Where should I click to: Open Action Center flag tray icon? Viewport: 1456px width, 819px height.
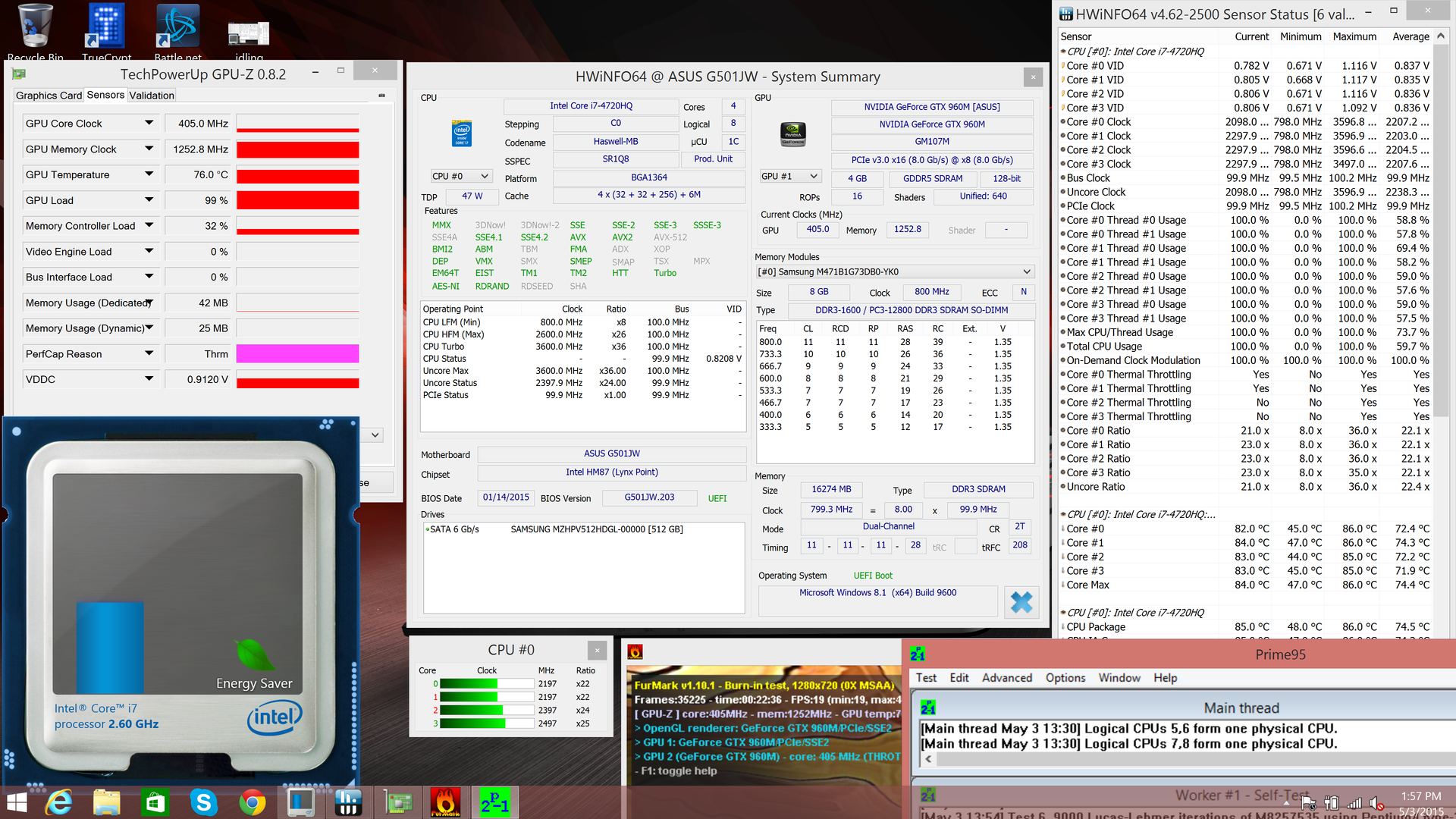1309,803
